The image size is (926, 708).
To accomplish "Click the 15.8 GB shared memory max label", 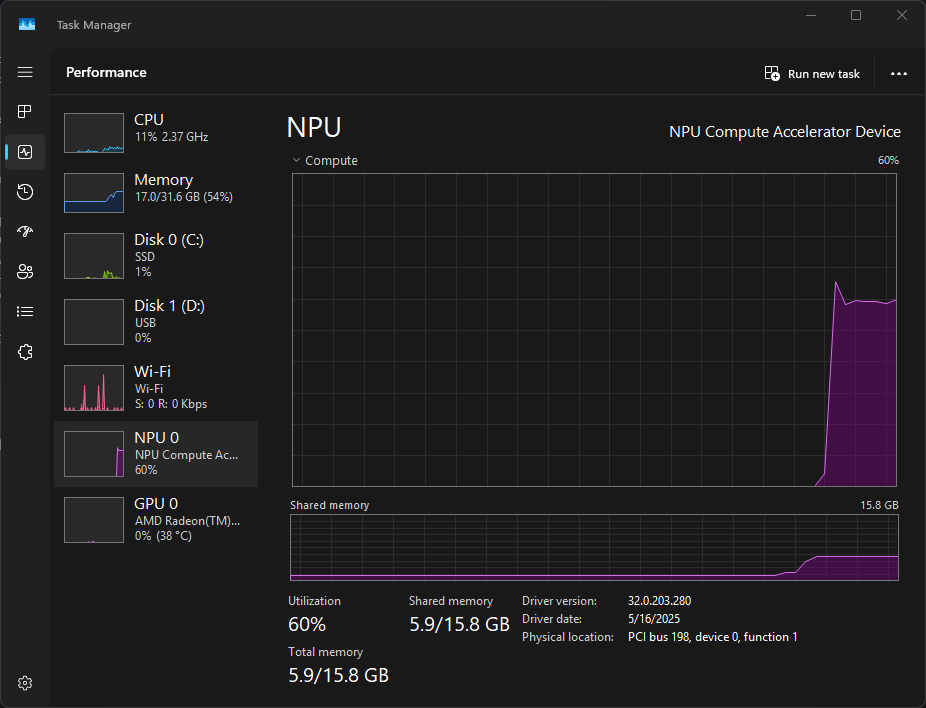I will [x=879, y=505].
